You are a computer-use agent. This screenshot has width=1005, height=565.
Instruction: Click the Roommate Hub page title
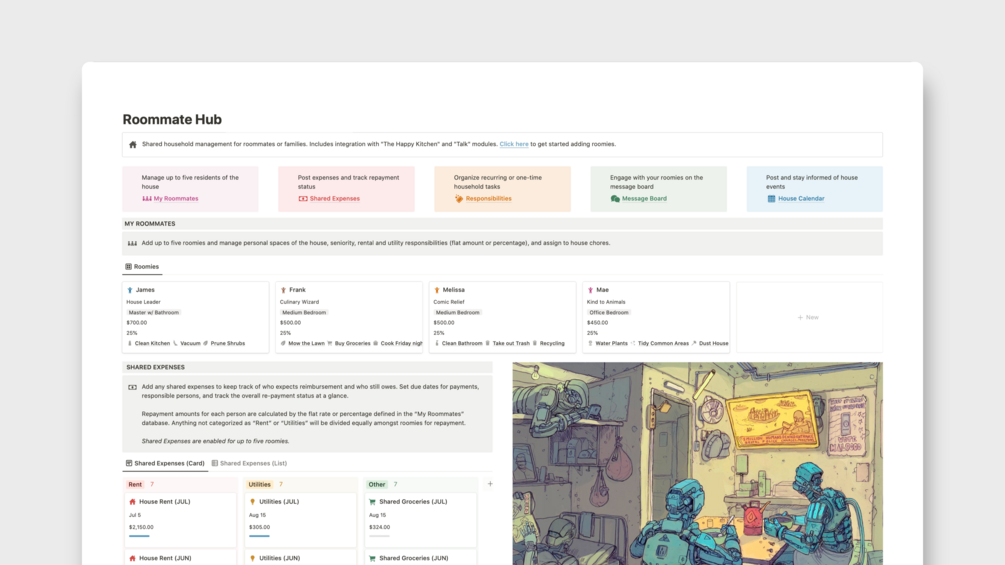click(172, 120)
